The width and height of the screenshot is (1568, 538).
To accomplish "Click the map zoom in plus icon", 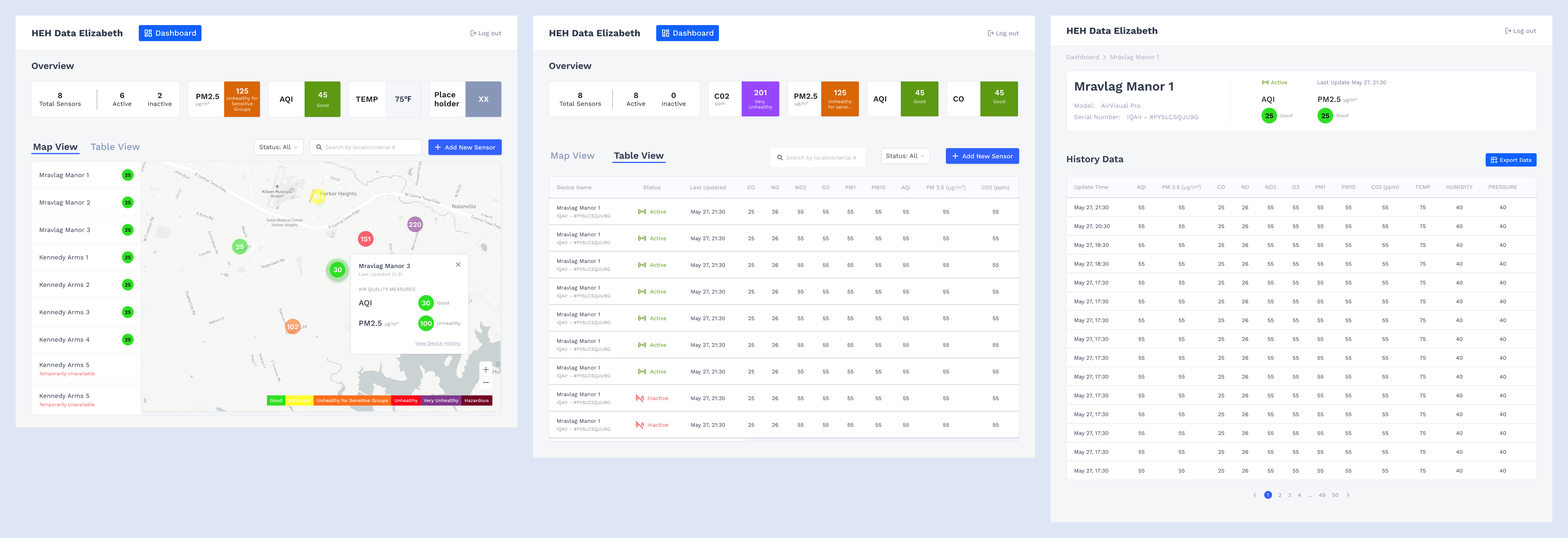I will pyautogui.click(x=486, y=370).
